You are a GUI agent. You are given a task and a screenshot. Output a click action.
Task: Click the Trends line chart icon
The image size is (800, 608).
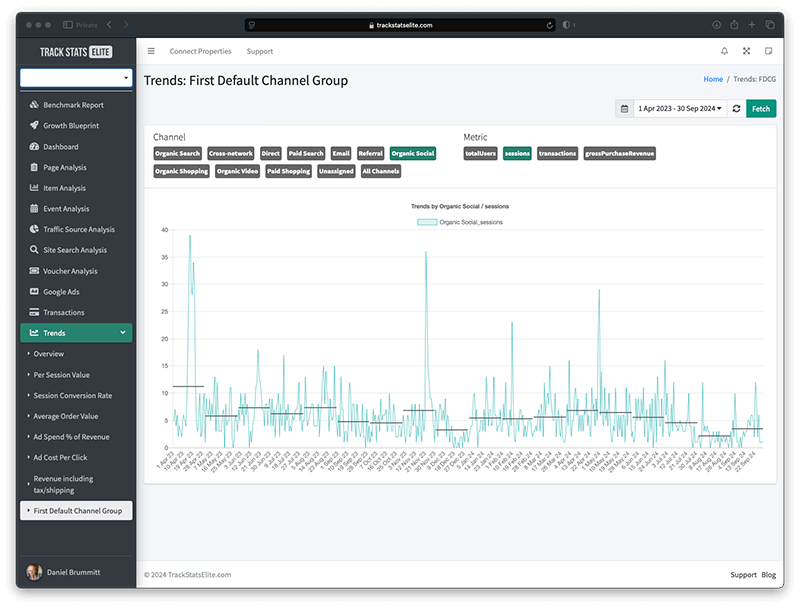(34, 333)
